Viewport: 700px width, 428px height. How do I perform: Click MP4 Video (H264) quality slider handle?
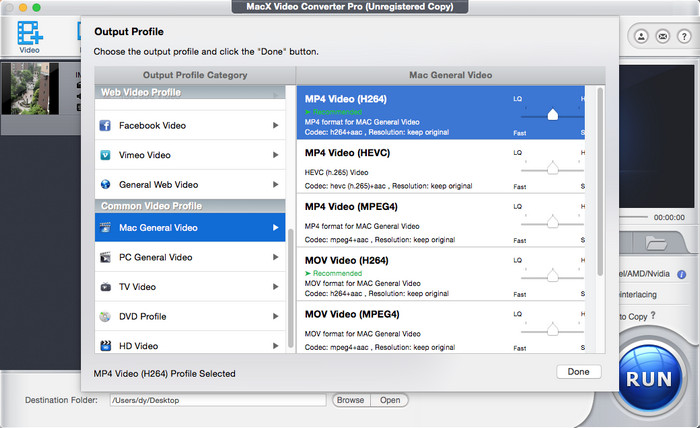[x=553, y=114]
